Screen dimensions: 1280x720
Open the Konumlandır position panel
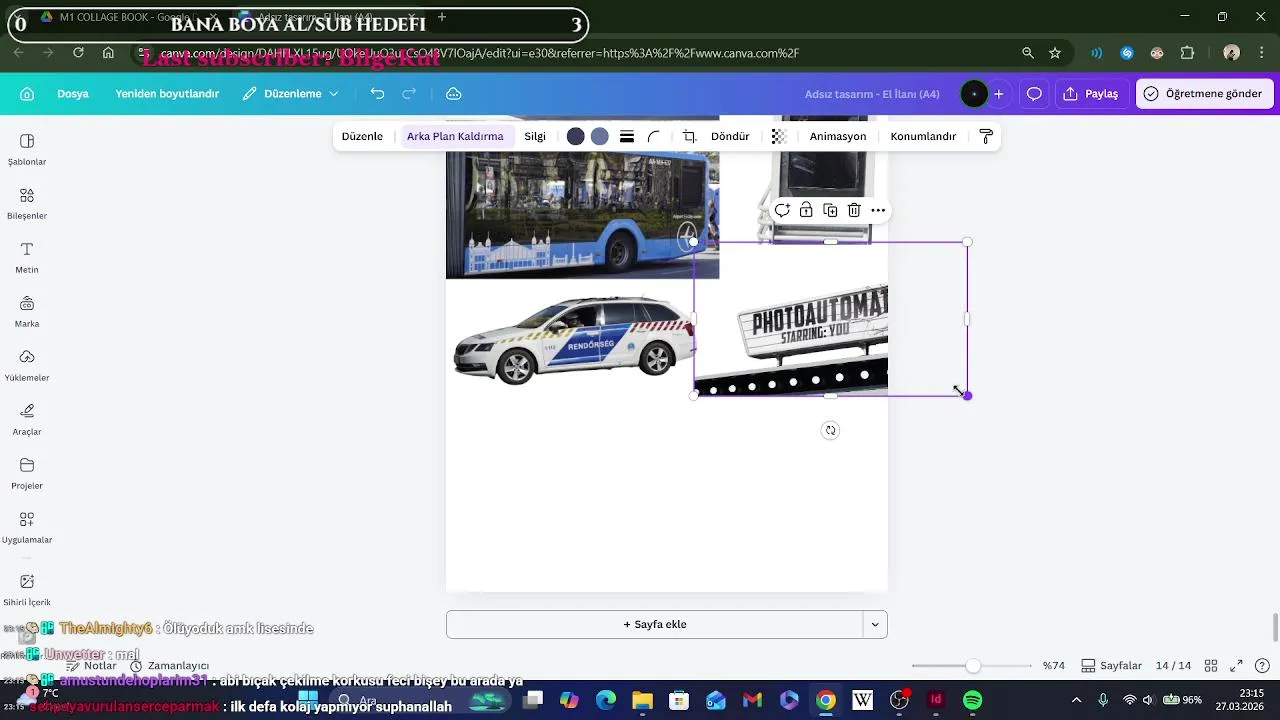pyautogui.click(x=923, y=137)
